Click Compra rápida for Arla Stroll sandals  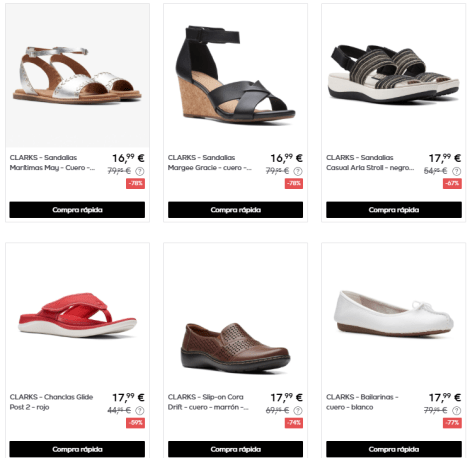point(394,210)
